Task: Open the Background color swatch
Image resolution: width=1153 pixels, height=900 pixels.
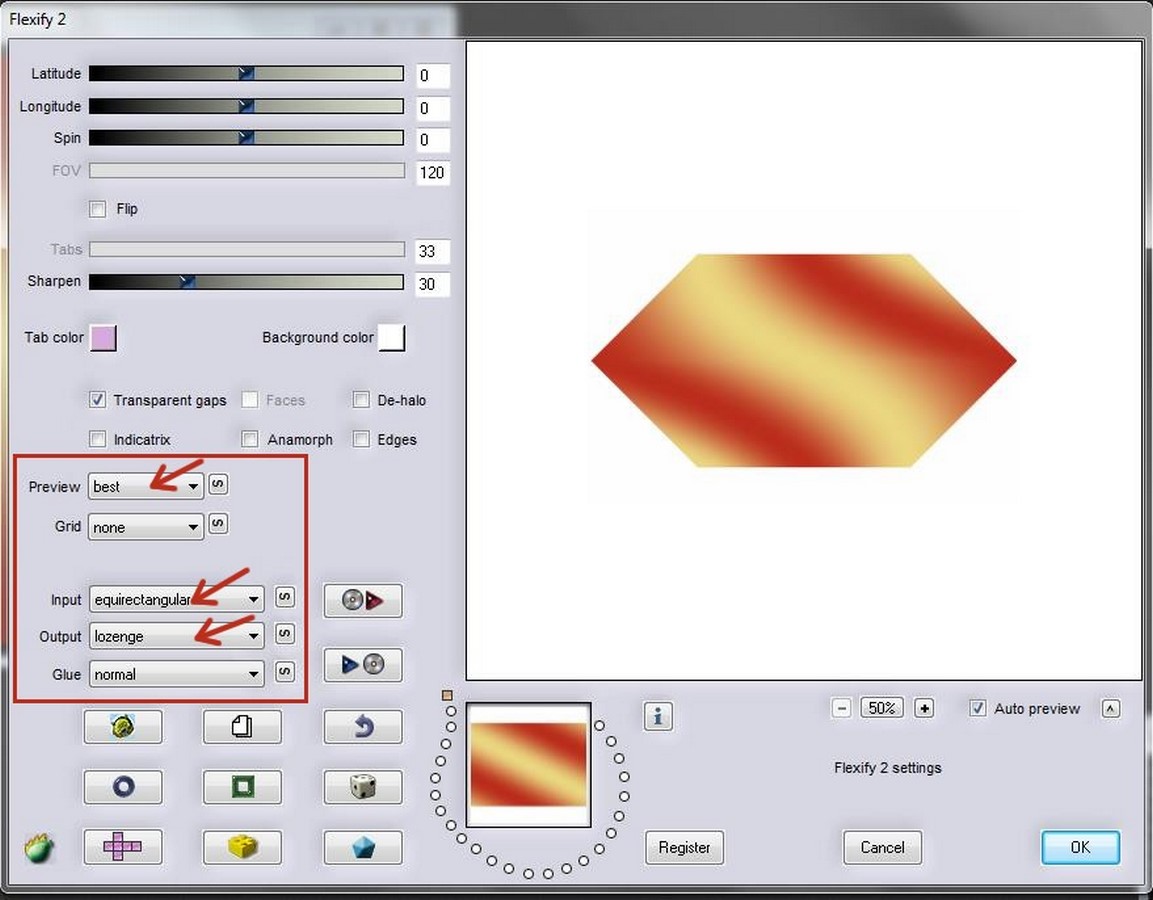Action: [x=391, y=338]
